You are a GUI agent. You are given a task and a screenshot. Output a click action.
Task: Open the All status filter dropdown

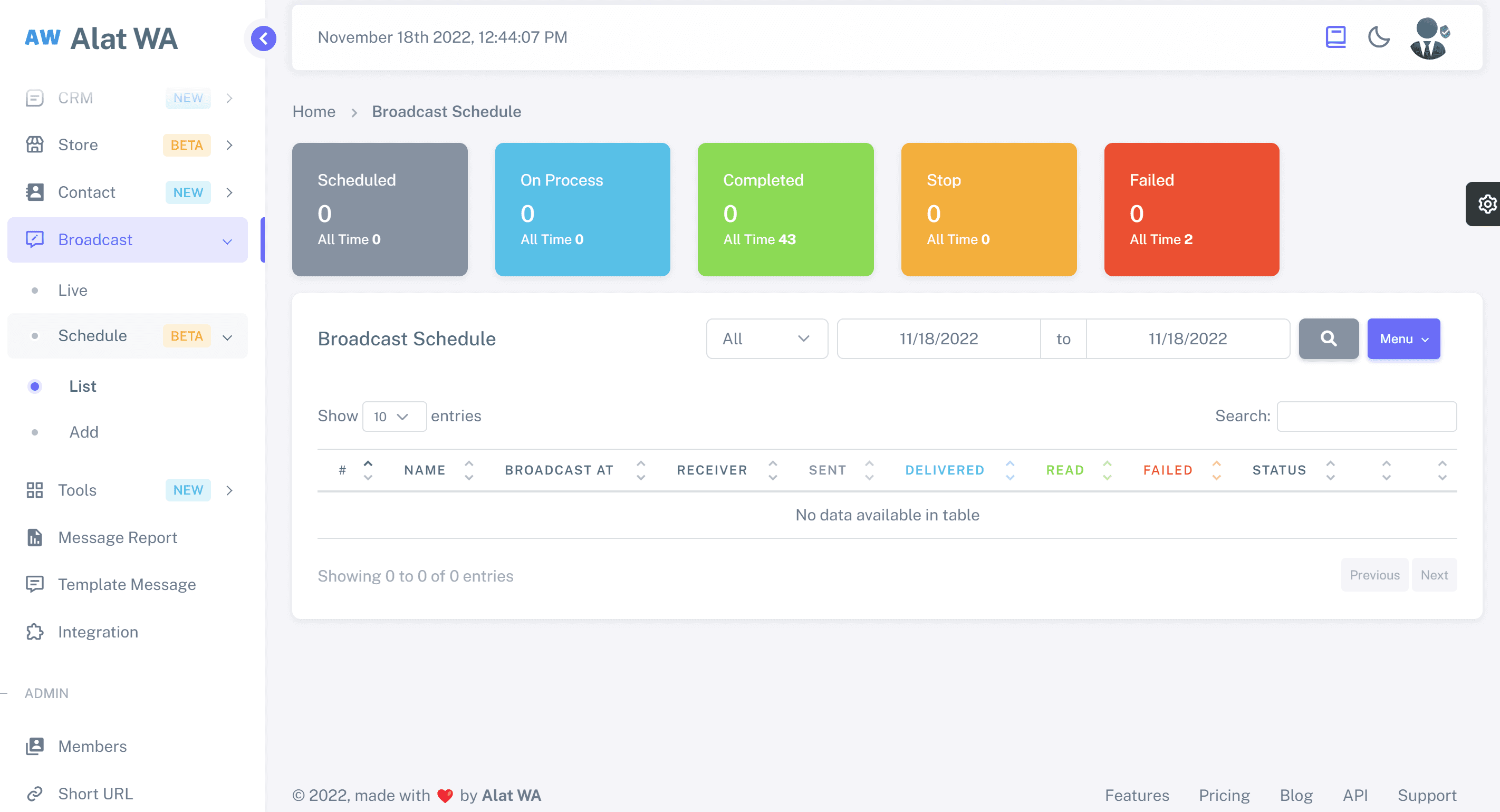767,338
